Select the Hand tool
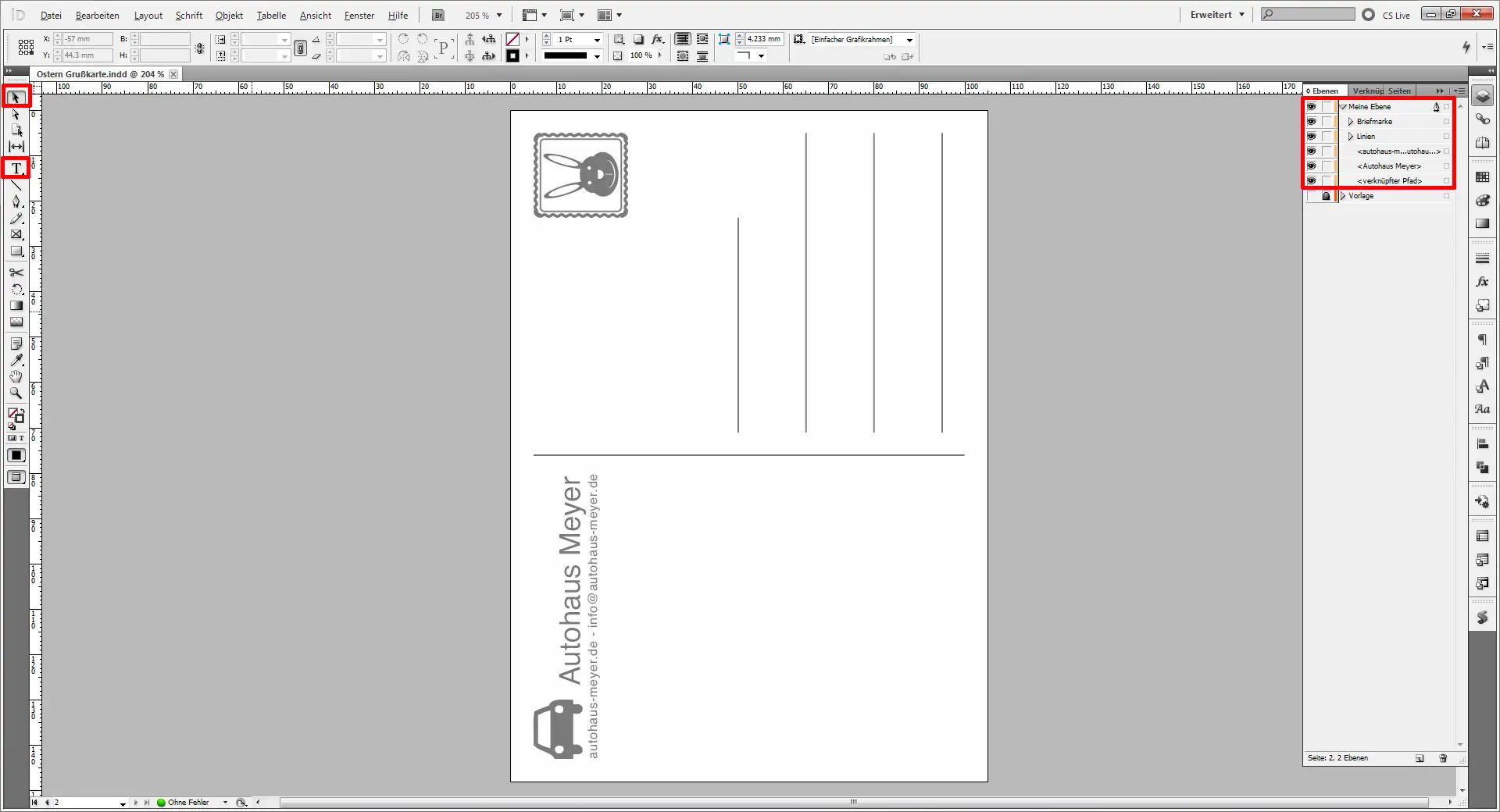The width and height of the screenshot is (1500, 812). tap(16, 376)
